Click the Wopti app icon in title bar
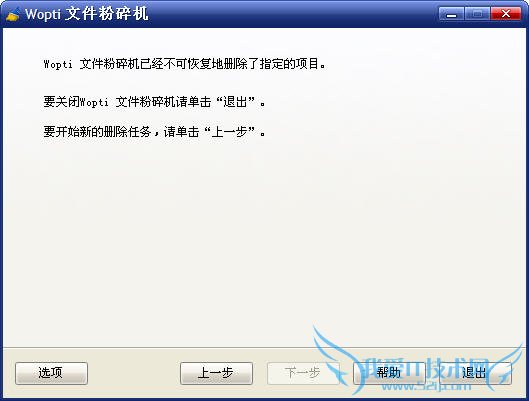This screenshot has width=529, height=401. pos(13,15)
